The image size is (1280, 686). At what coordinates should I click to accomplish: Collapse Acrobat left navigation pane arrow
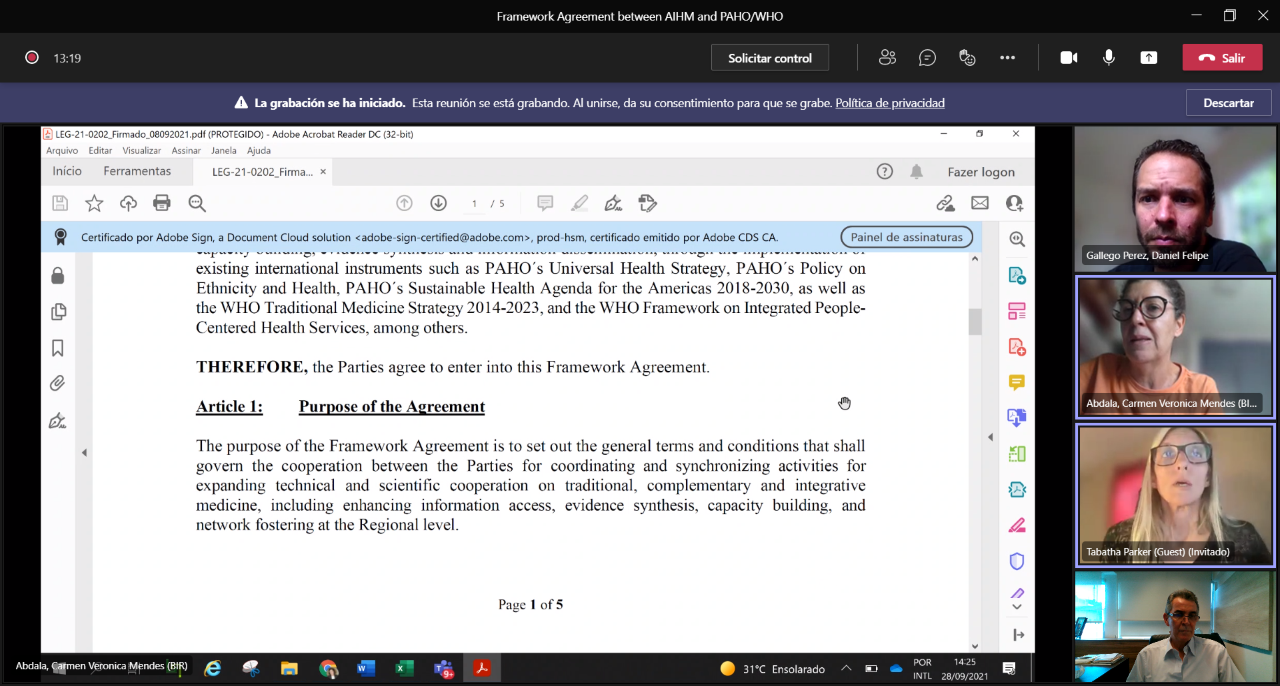84,453
